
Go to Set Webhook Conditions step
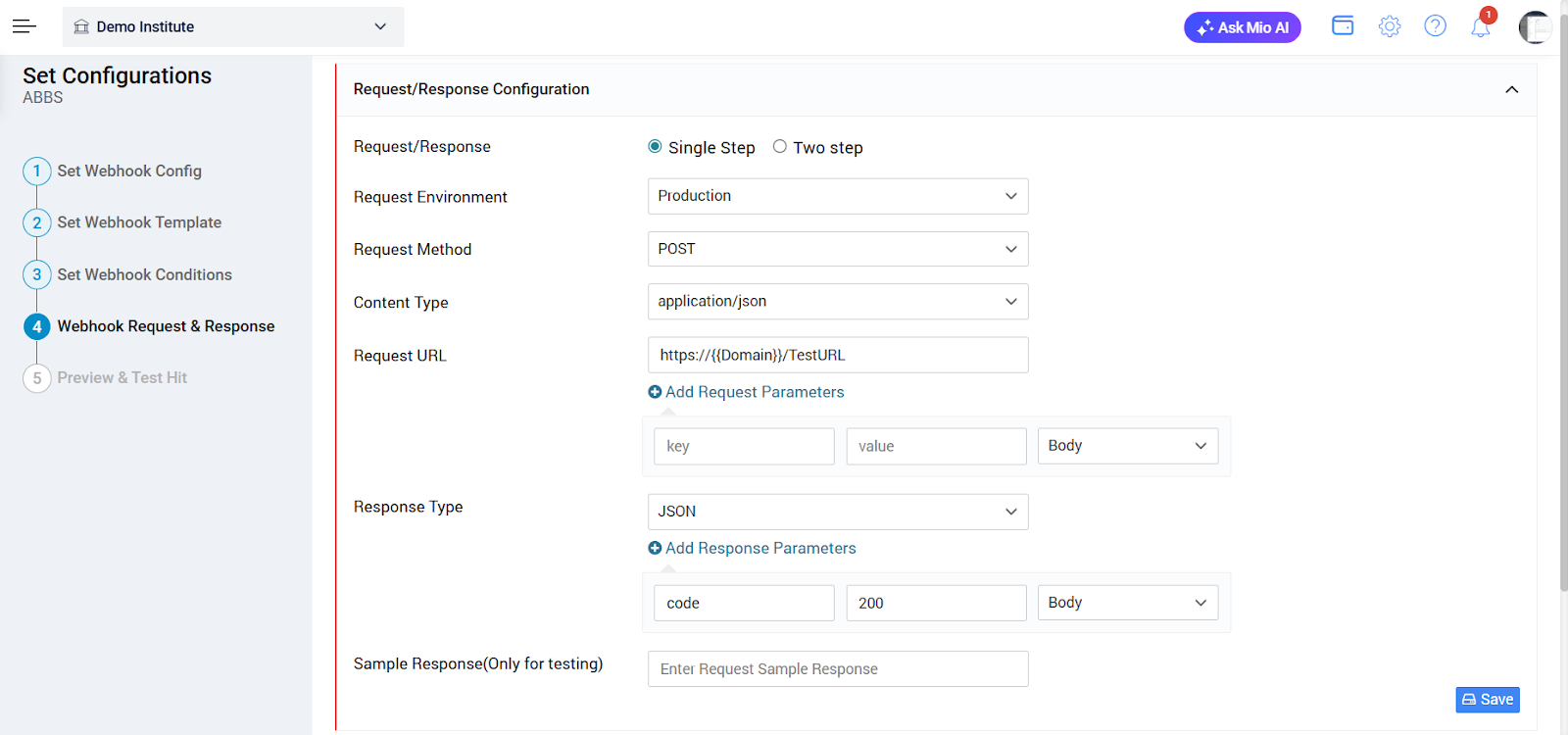(144, 274)
